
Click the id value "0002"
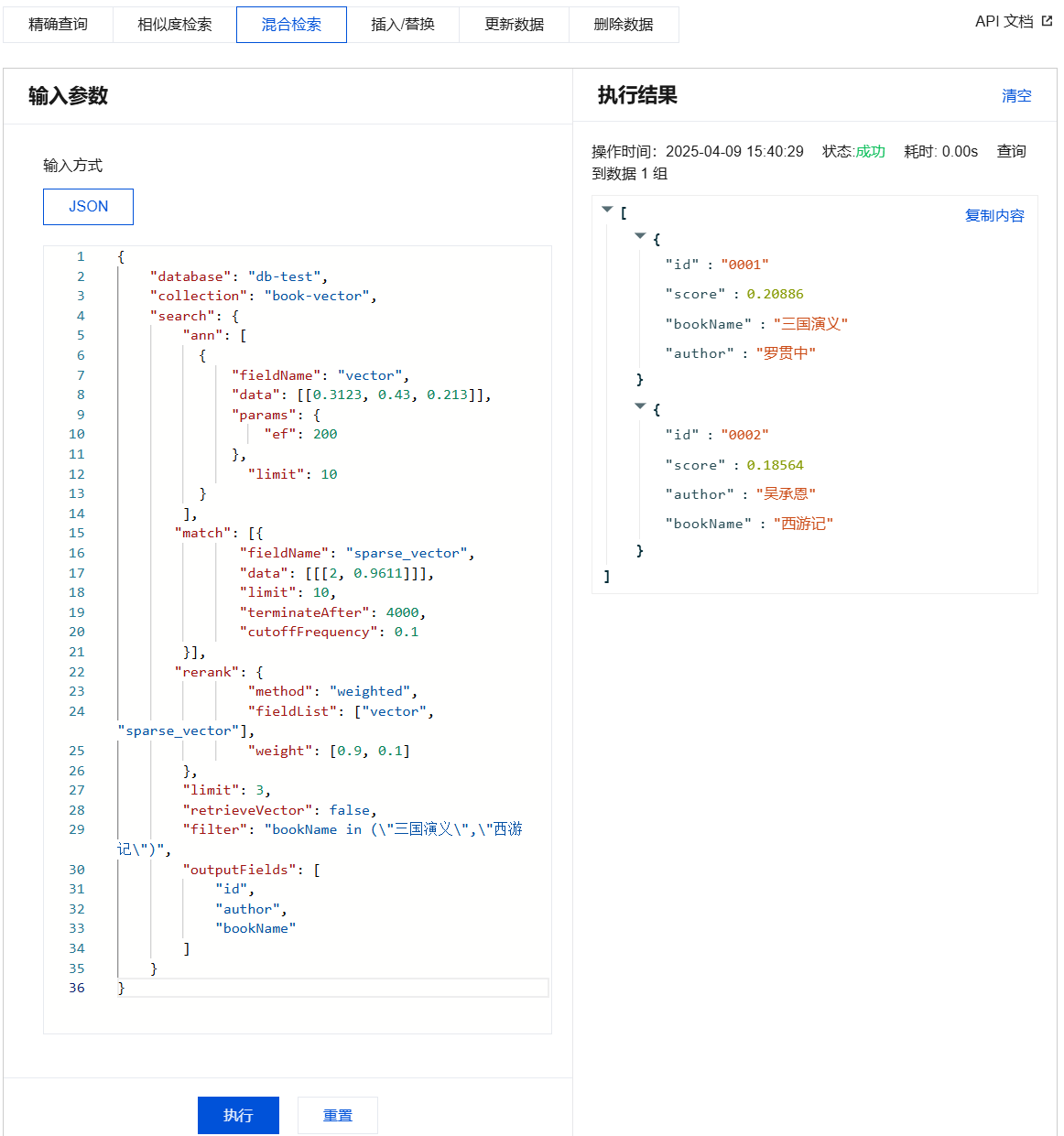(744, 435)
